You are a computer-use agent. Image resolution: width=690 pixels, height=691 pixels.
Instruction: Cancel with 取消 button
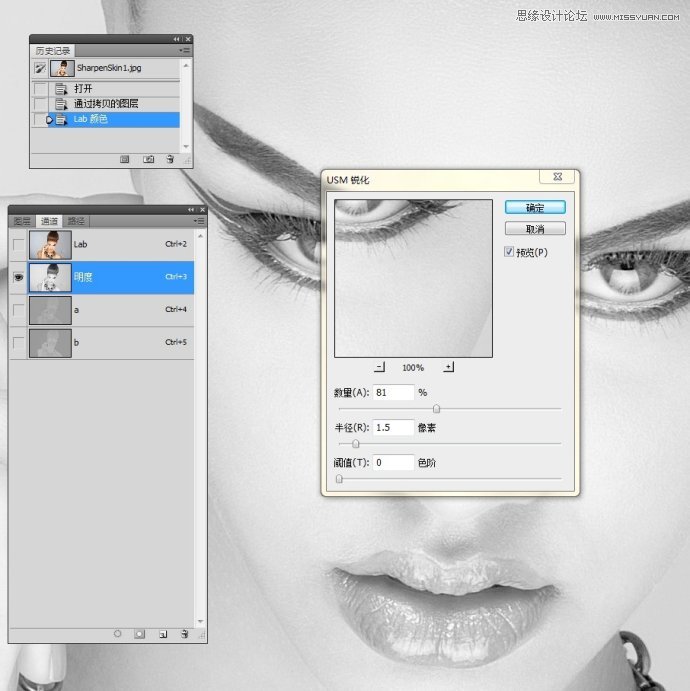click(x=535, y=229)
